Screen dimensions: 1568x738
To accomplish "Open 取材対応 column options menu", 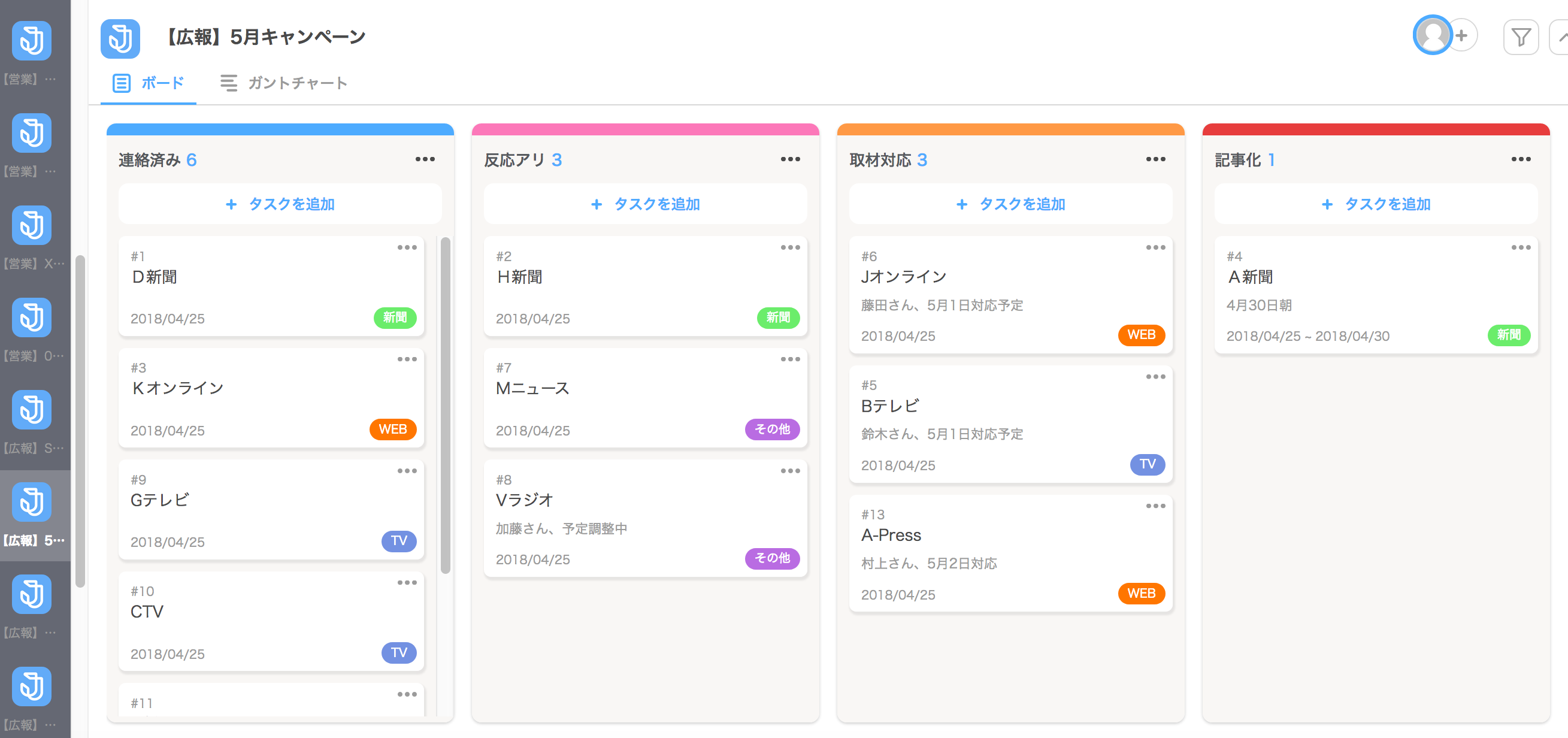I will 1155,159.
